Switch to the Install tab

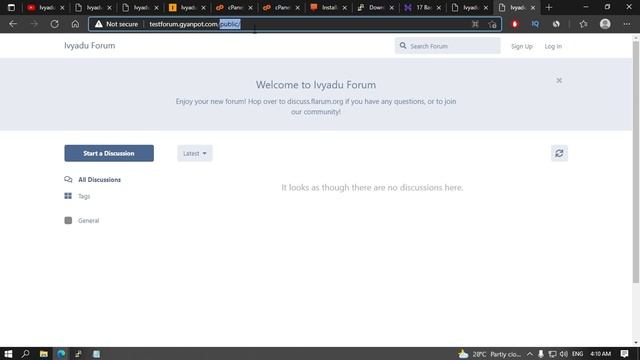click(329, 7)
